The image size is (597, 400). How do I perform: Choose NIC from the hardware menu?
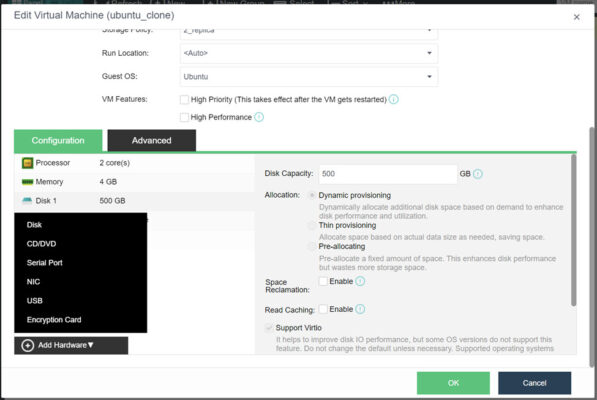[81, 282]
